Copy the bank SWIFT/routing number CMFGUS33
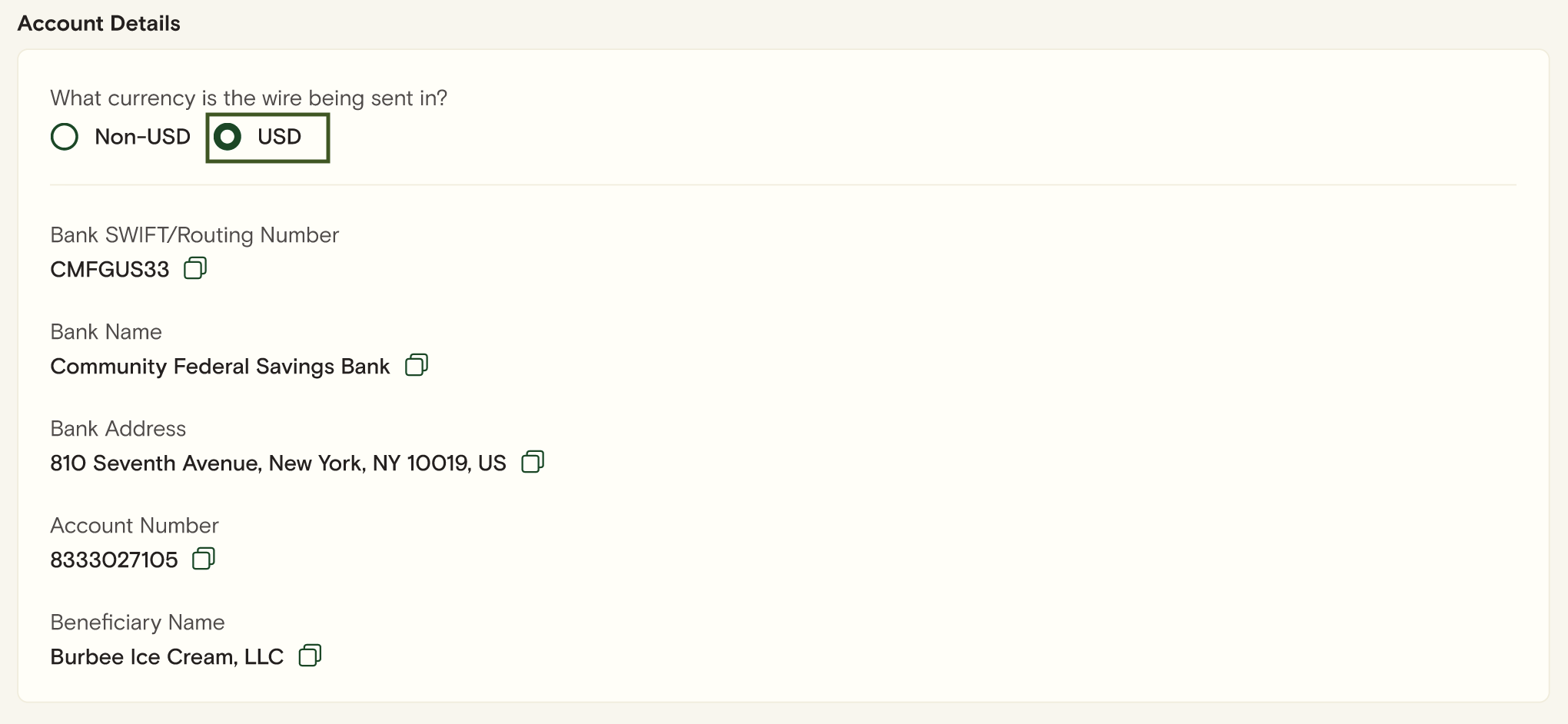 [195, 268]
